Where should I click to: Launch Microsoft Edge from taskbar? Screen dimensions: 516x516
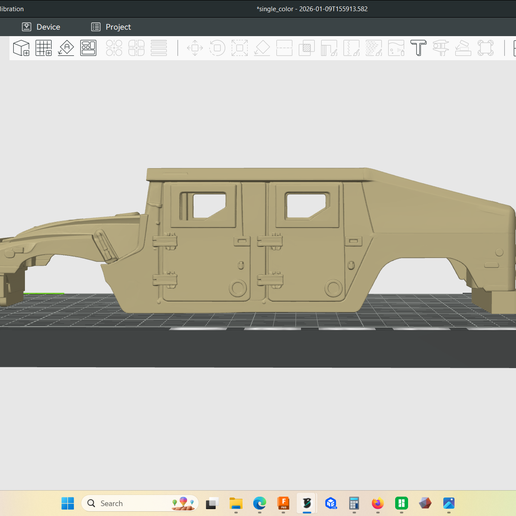click(x=260, y=503)
